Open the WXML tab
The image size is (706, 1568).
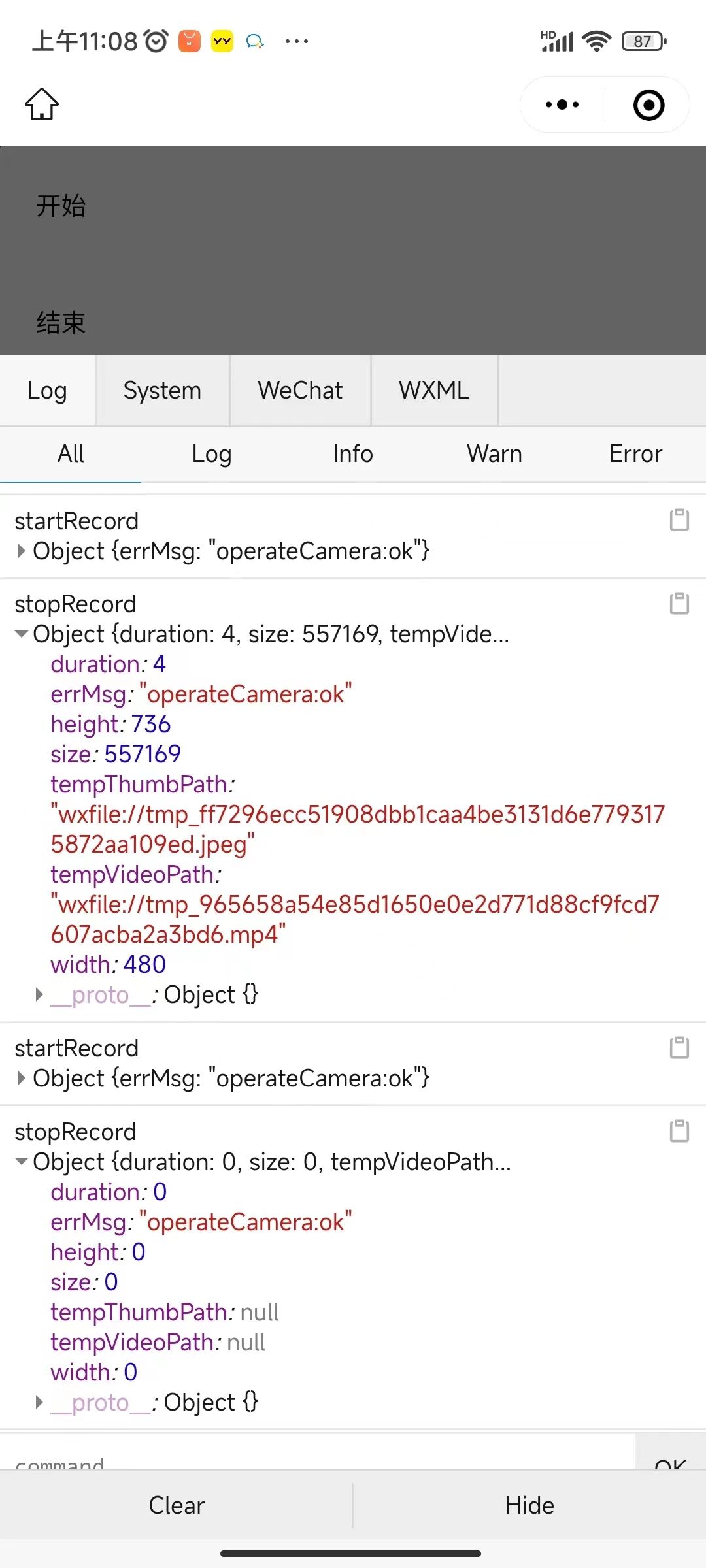click(434, 391)
